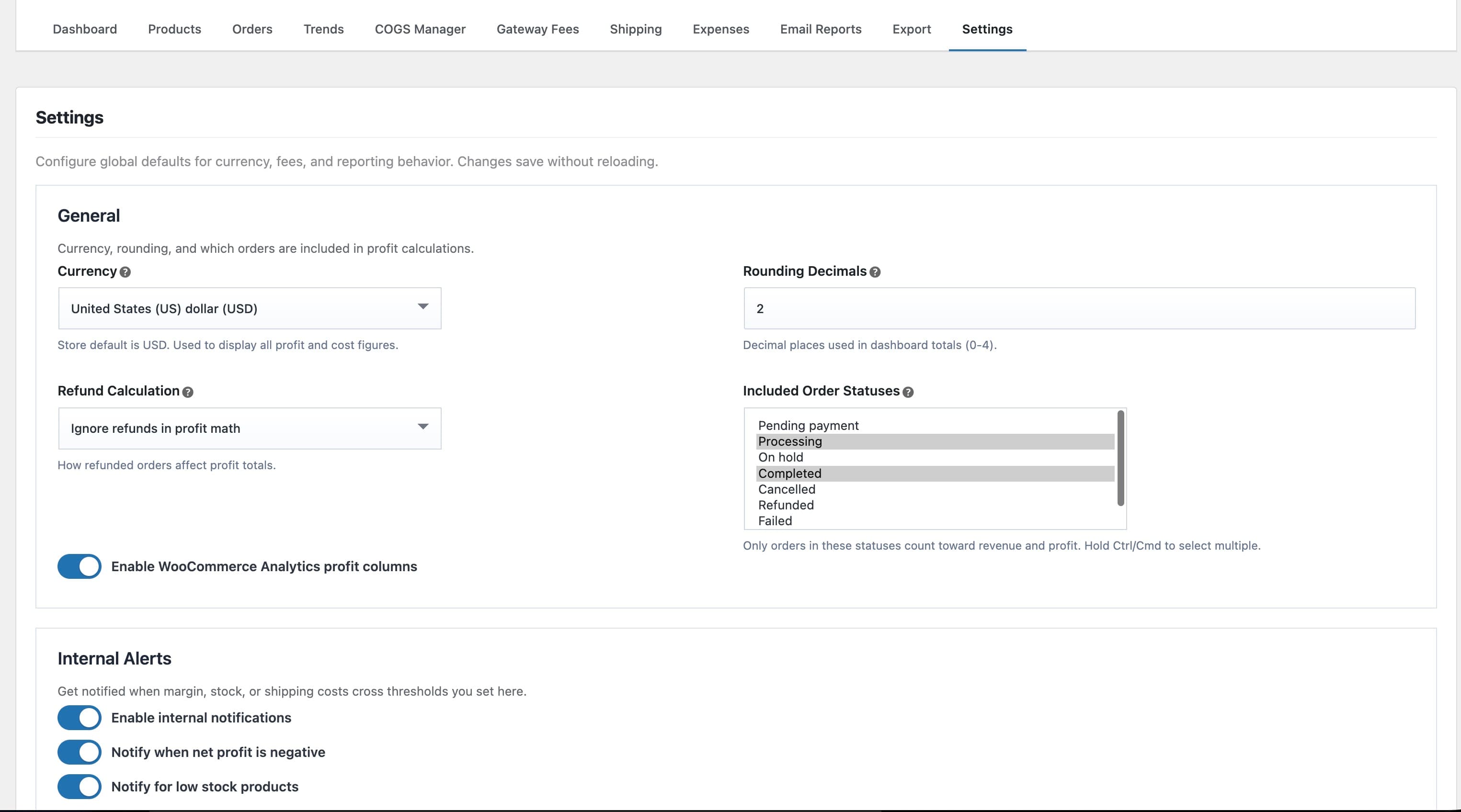This screenshot has height=812, width=1461.
Task: Toggle WooCommerce Analytics profit columns switch
Action: (x=80, y=566)
